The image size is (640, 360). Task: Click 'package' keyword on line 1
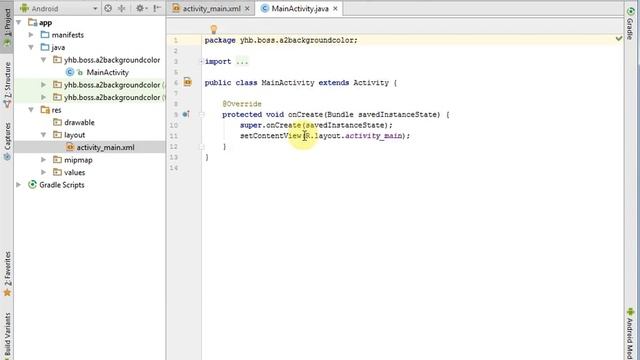pos(220,40)
